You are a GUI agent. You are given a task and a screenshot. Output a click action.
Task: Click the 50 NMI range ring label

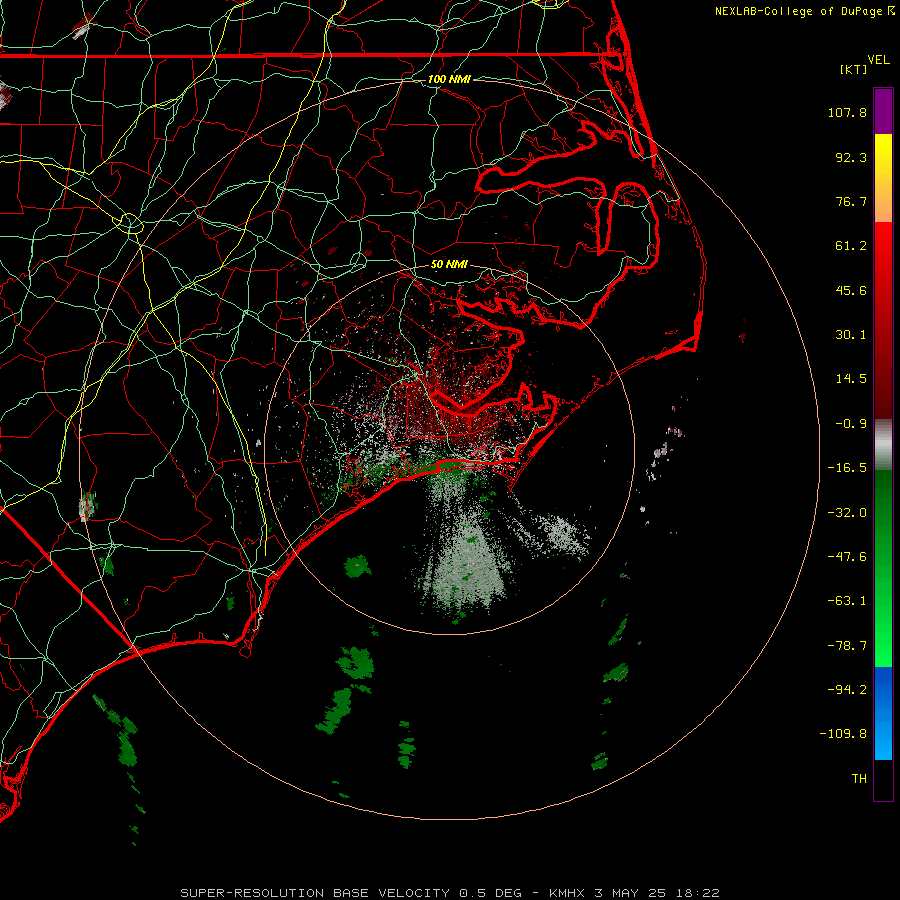click(x=449, y=265)
